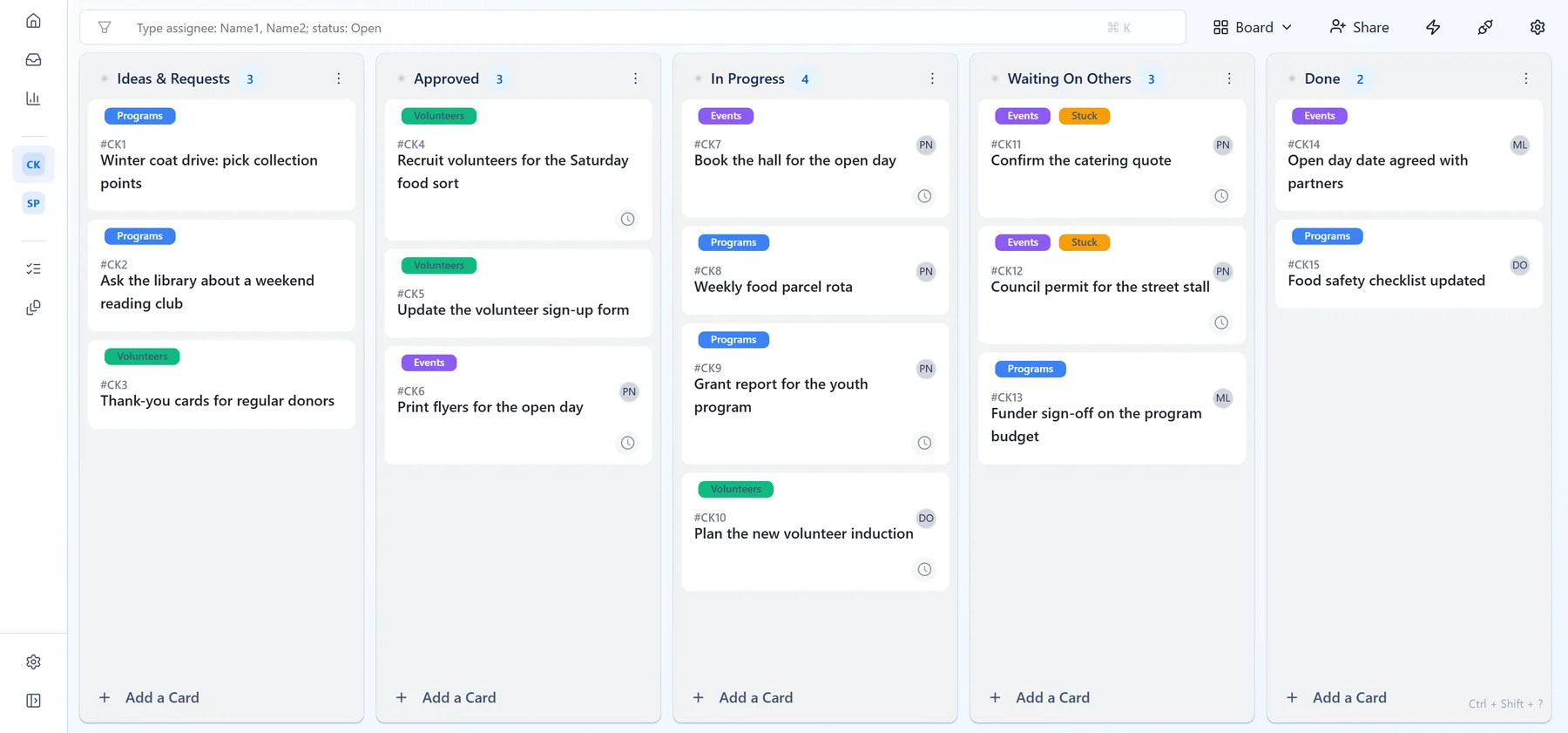Open the lightning bolt automations icon

click(1433, 27)
